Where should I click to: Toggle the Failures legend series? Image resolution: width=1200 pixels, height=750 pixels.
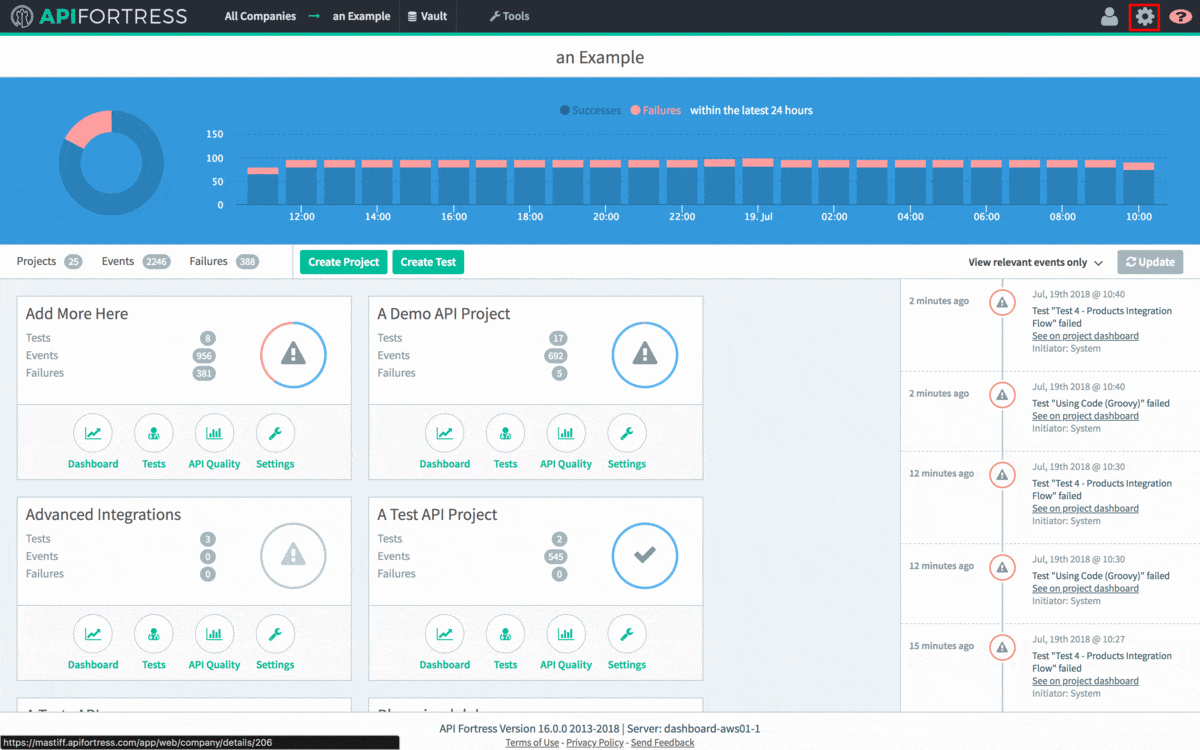pyautogui.click(x=656, y=111)
